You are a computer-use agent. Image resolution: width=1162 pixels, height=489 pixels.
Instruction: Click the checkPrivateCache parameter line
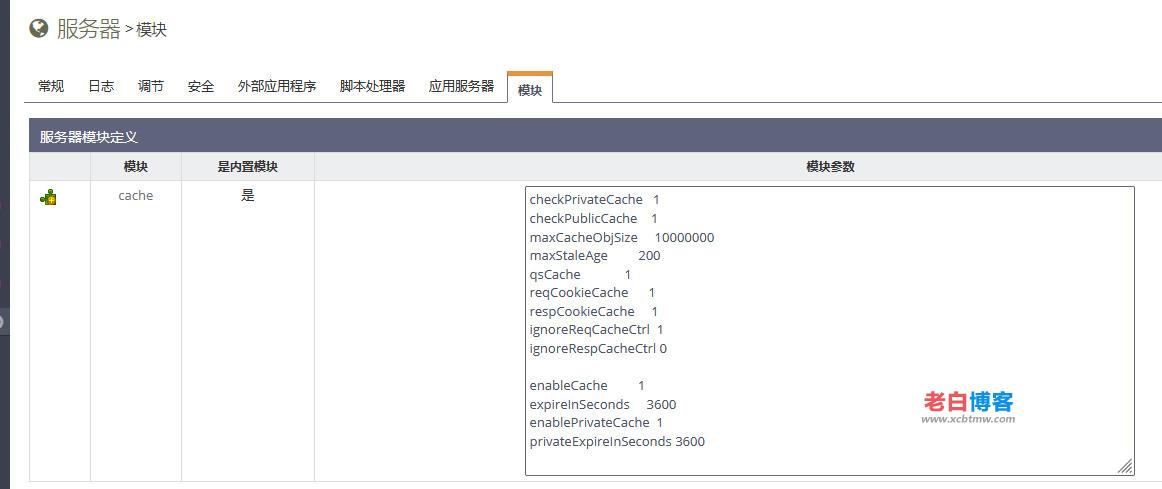(x=594, y=199)
